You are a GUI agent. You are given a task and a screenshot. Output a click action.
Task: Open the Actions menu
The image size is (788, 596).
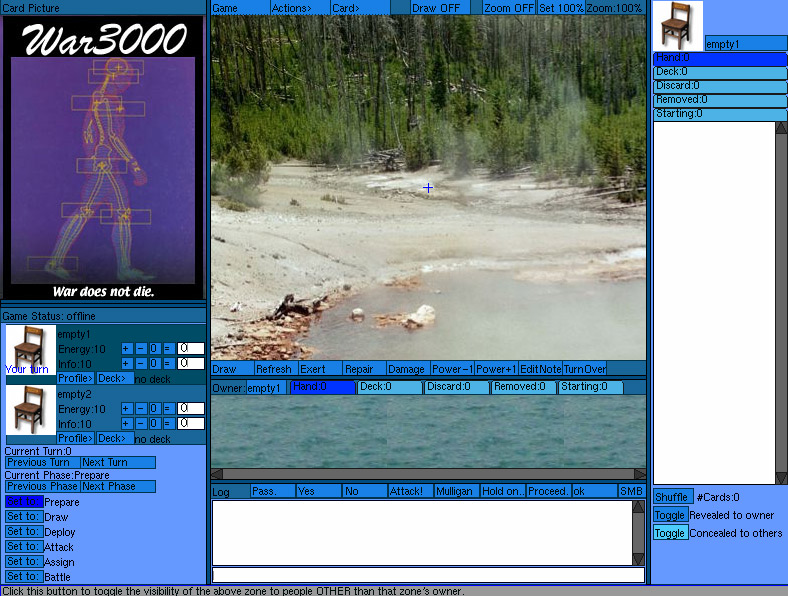pyautogui.click(x=300, y=8)
